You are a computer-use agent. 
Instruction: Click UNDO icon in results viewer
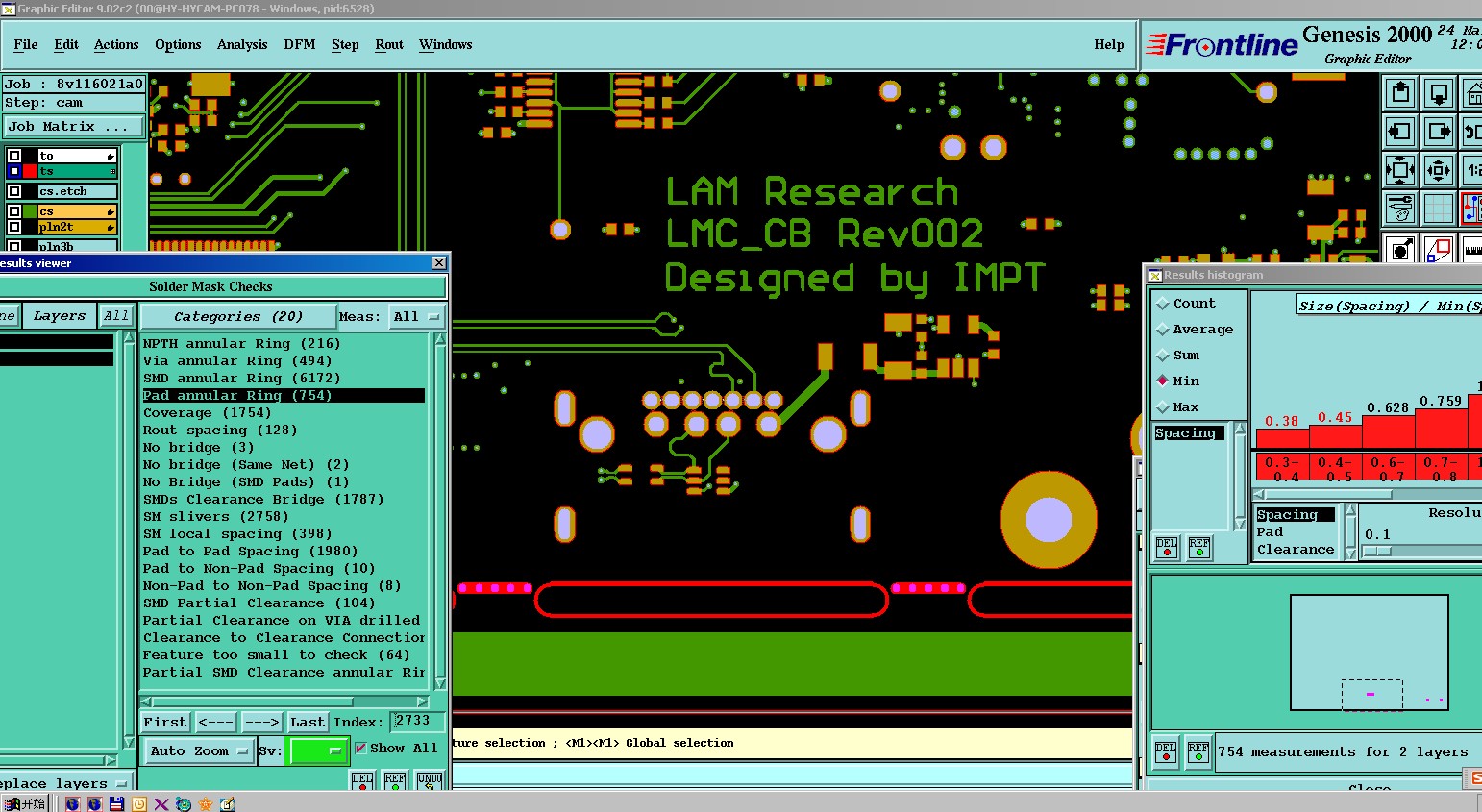[430, 780]
